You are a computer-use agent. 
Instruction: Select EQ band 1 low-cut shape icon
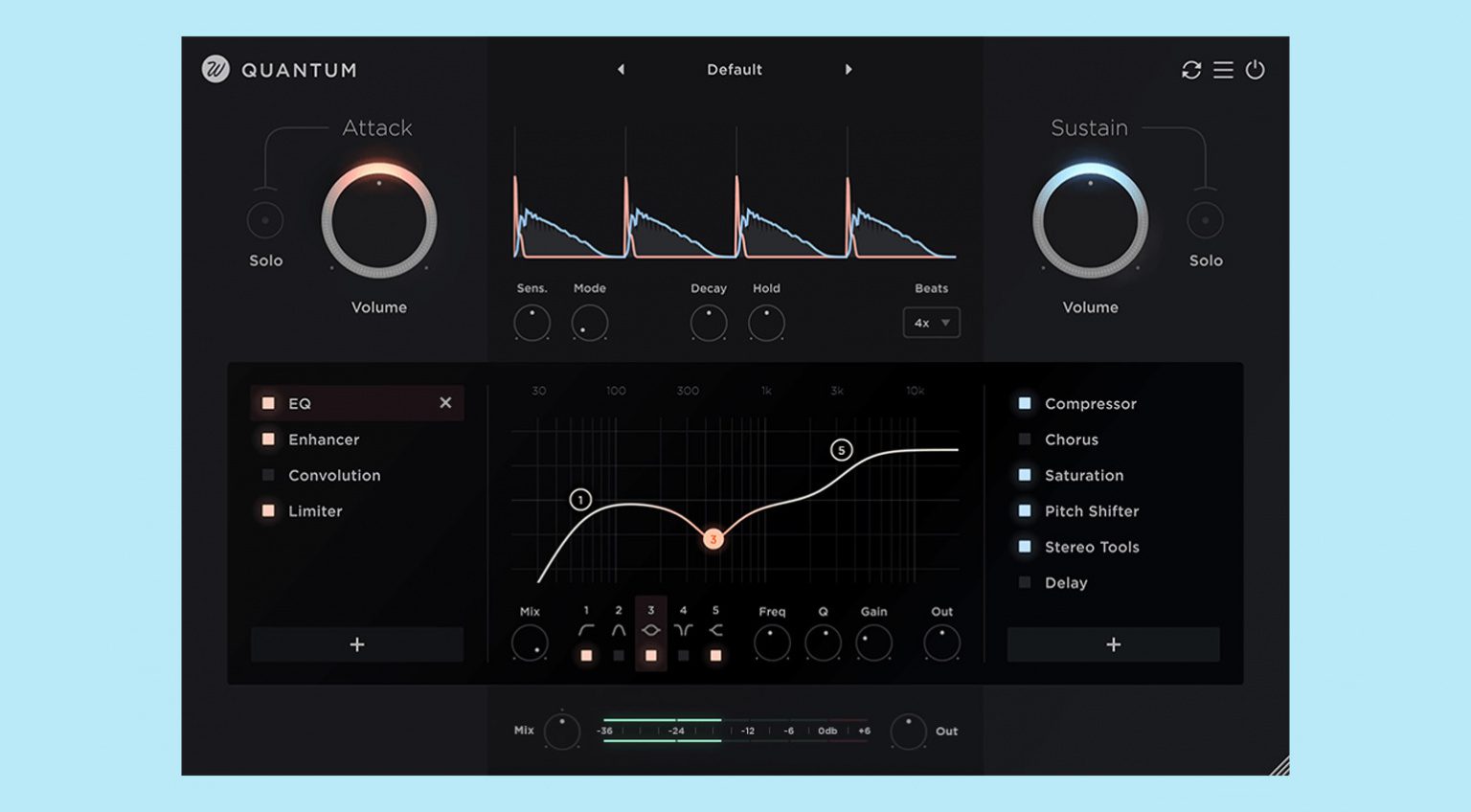coord(586,630)
